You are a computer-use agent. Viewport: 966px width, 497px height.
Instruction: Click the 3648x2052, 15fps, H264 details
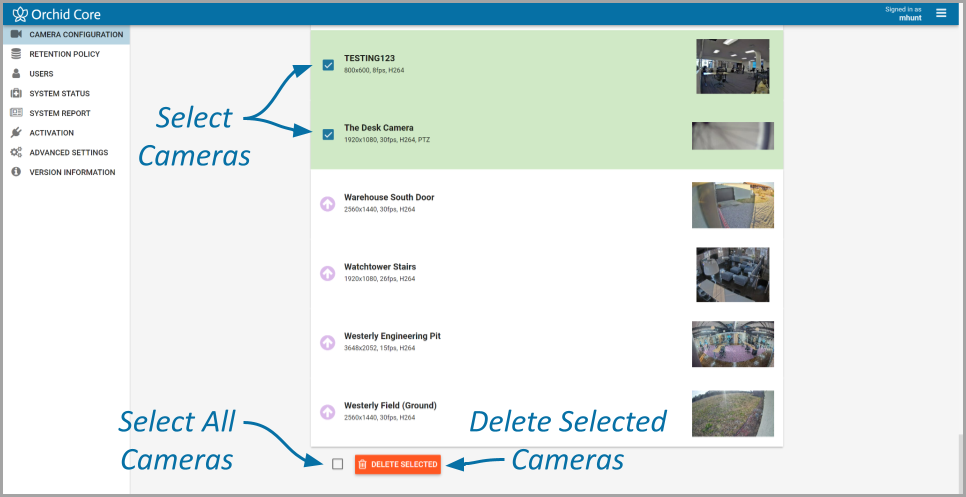[x=380, y=348]
